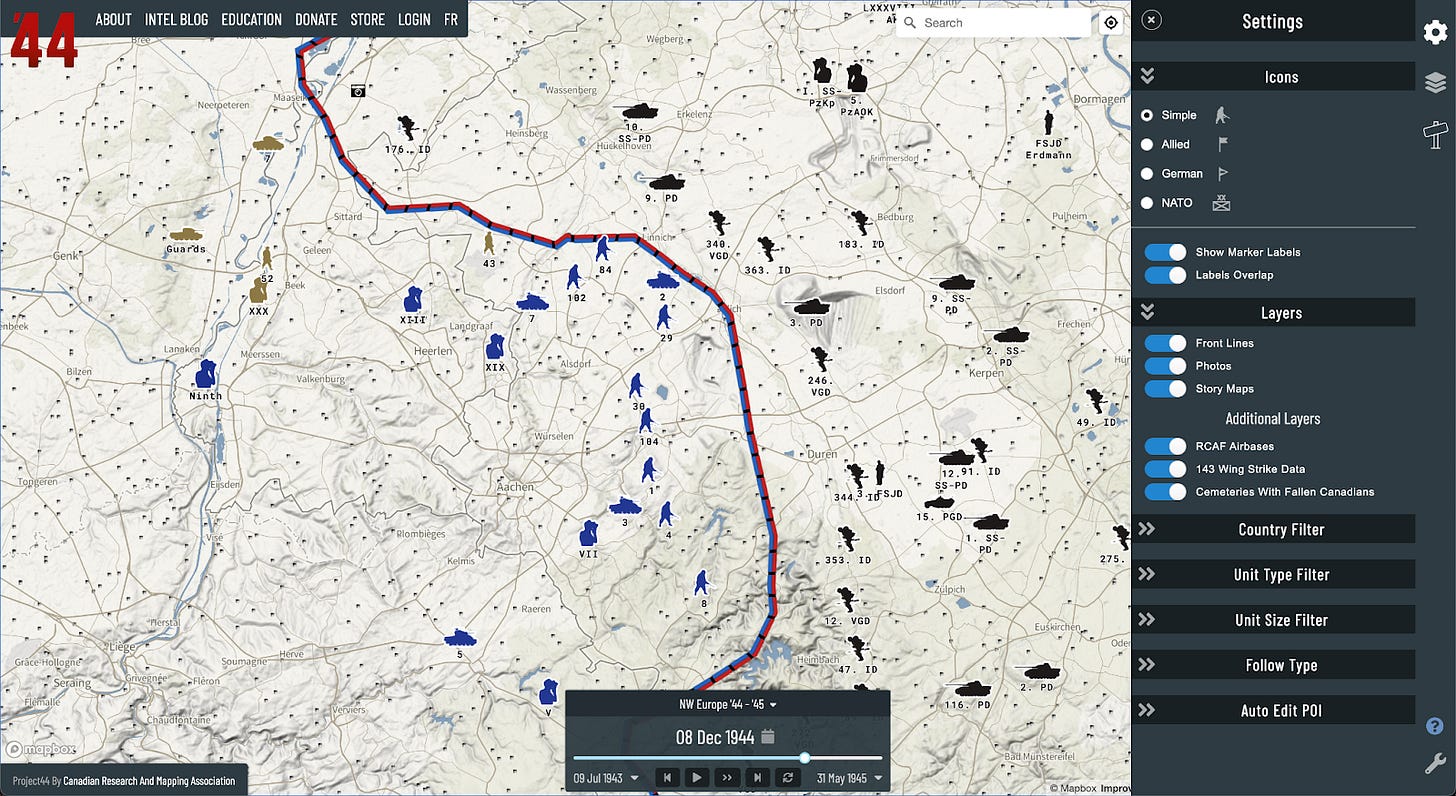
Task: Select the 15. PGD unit marker
Action: click(938, 504)
